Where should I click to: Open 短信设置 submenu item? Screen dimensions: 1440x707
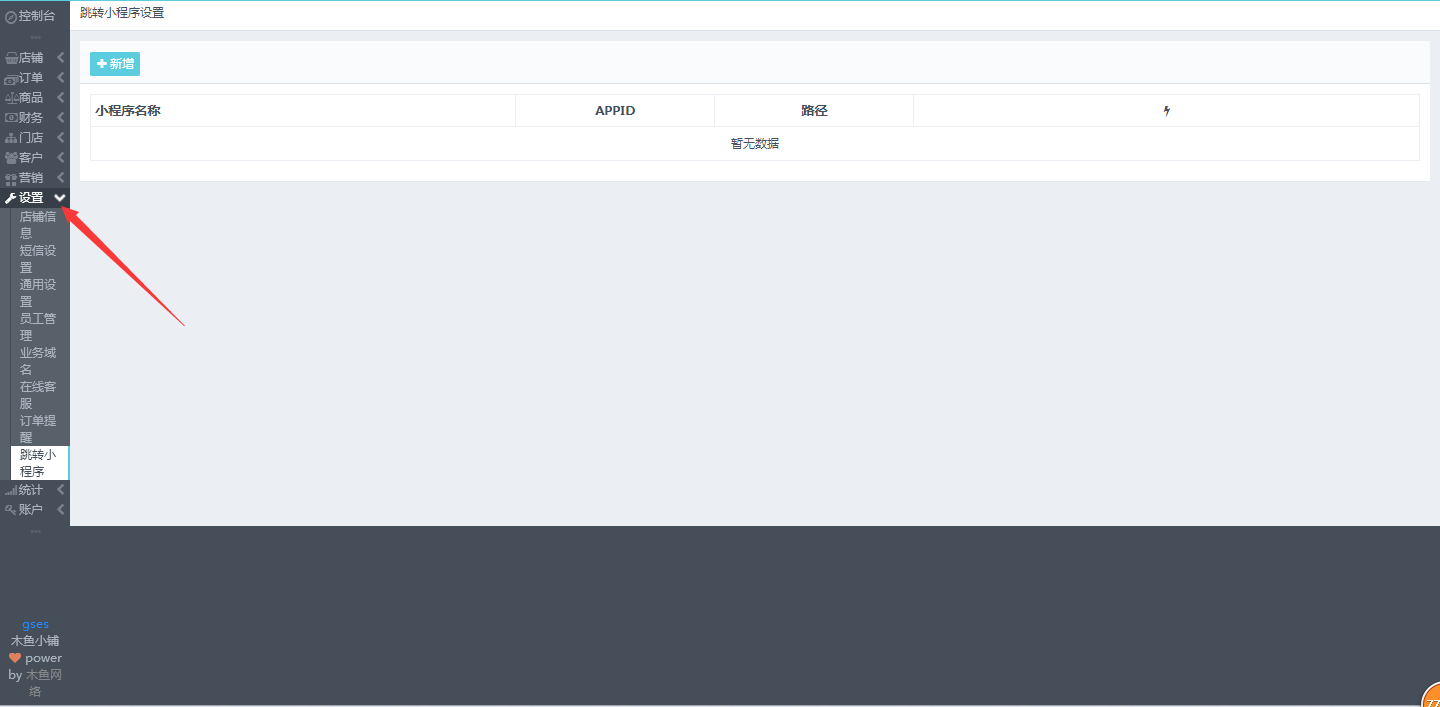38,258
